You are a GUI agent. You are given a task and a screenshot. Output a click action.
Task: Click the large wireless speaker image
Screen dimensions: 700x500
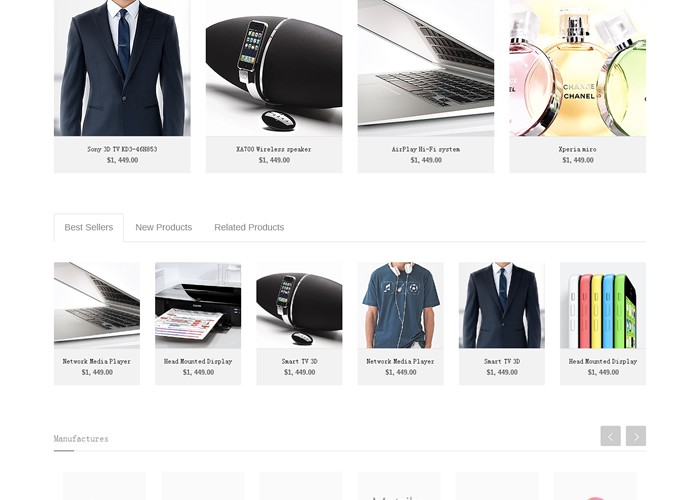coord(274,68)
